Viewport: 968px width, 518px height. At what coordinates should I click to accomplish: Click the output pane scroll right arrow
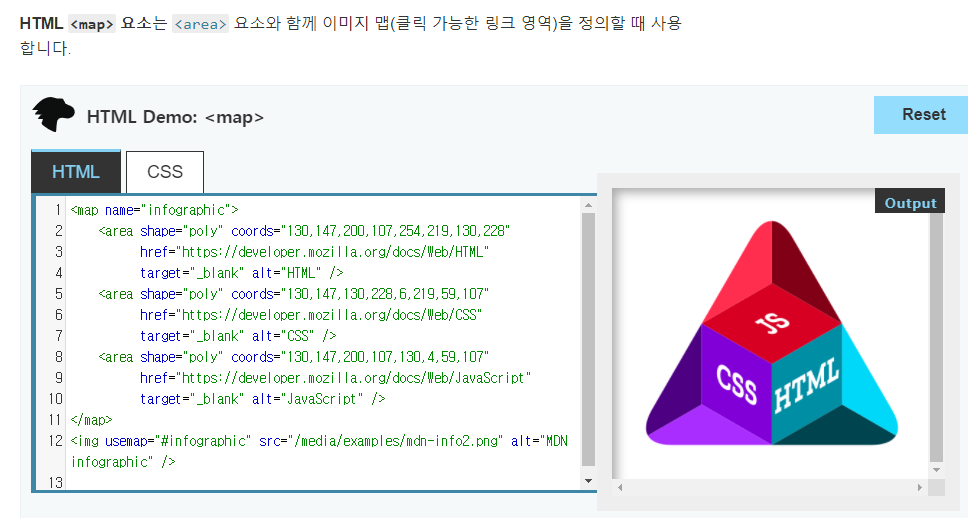click(920, 487)
